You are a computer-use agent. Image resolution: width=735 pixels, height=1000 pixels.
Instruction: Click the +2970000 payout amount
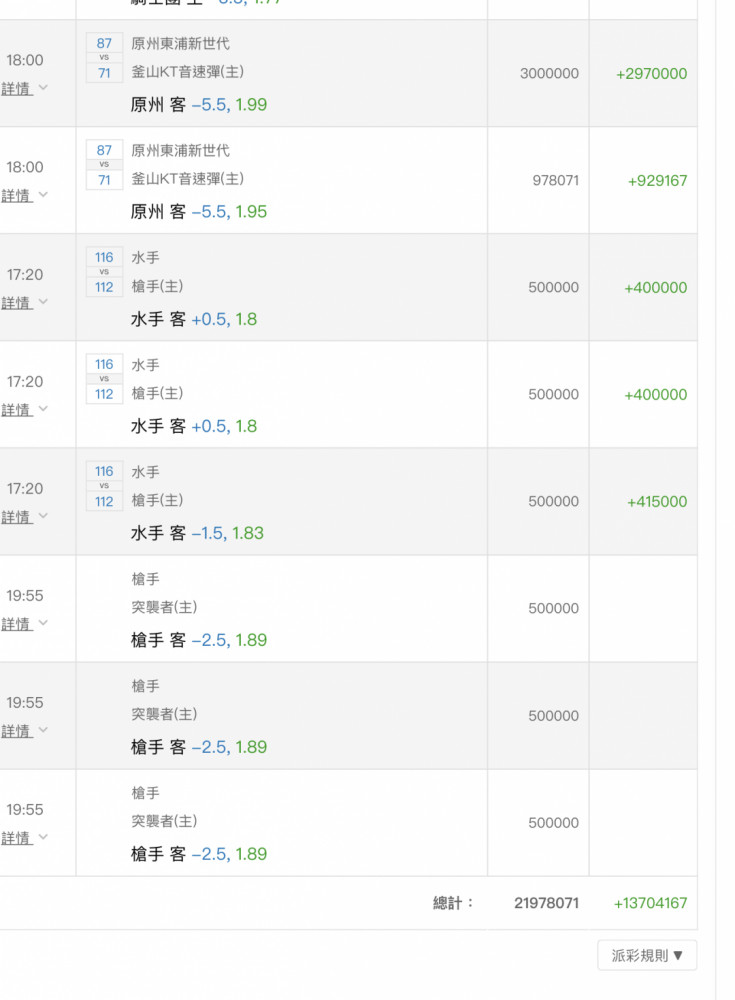[651, 73]
